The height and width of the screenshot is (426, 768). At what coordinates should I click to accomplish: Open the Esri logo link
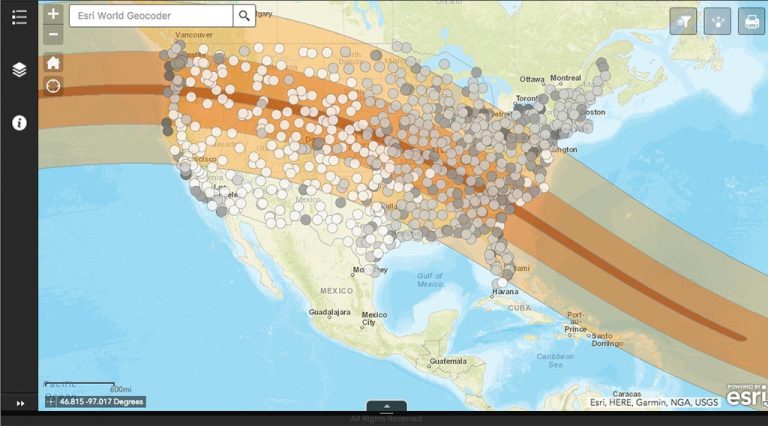click(x=745, y=396)
